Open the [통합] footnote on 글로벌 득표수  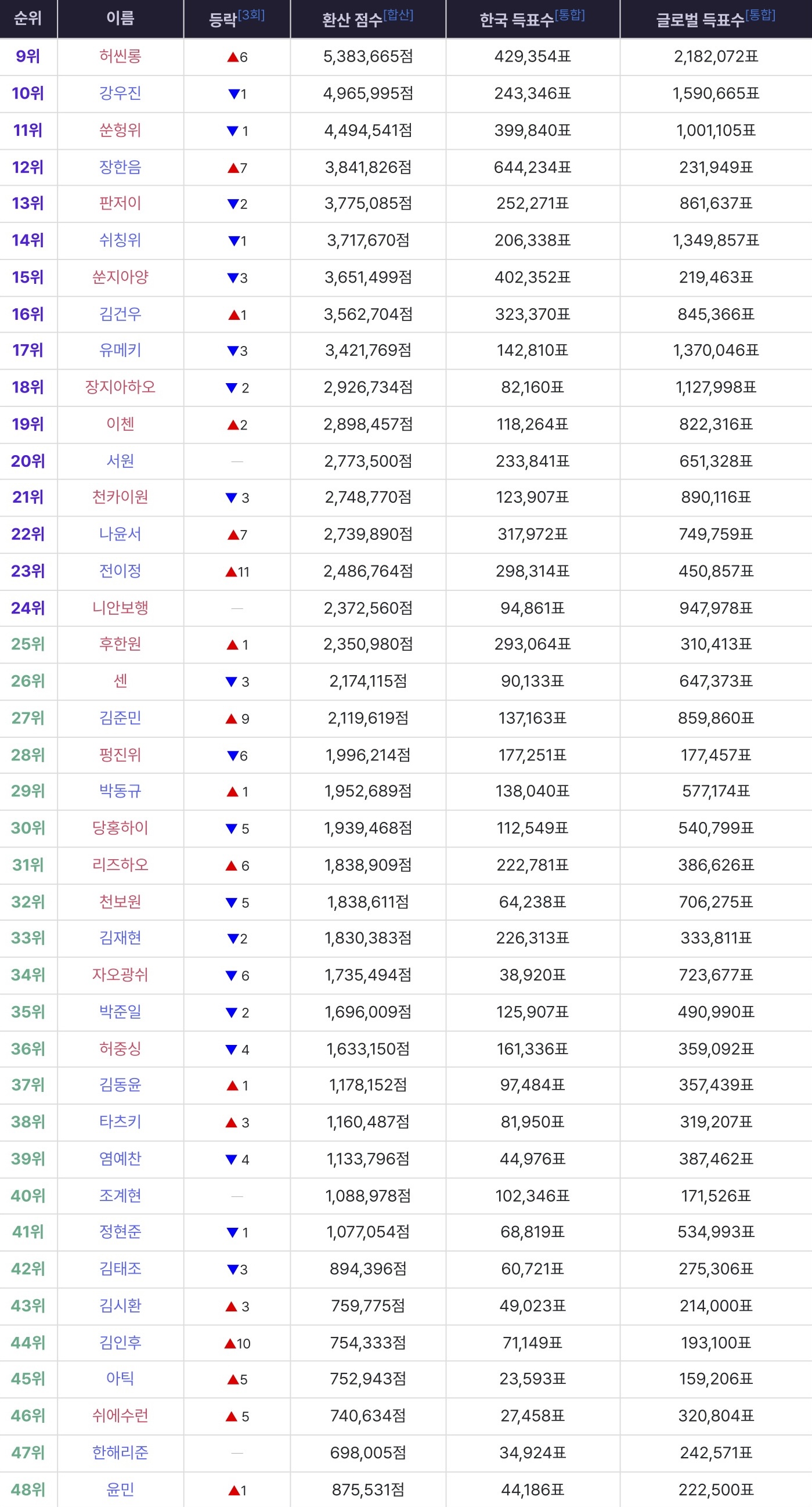(760, 15)
